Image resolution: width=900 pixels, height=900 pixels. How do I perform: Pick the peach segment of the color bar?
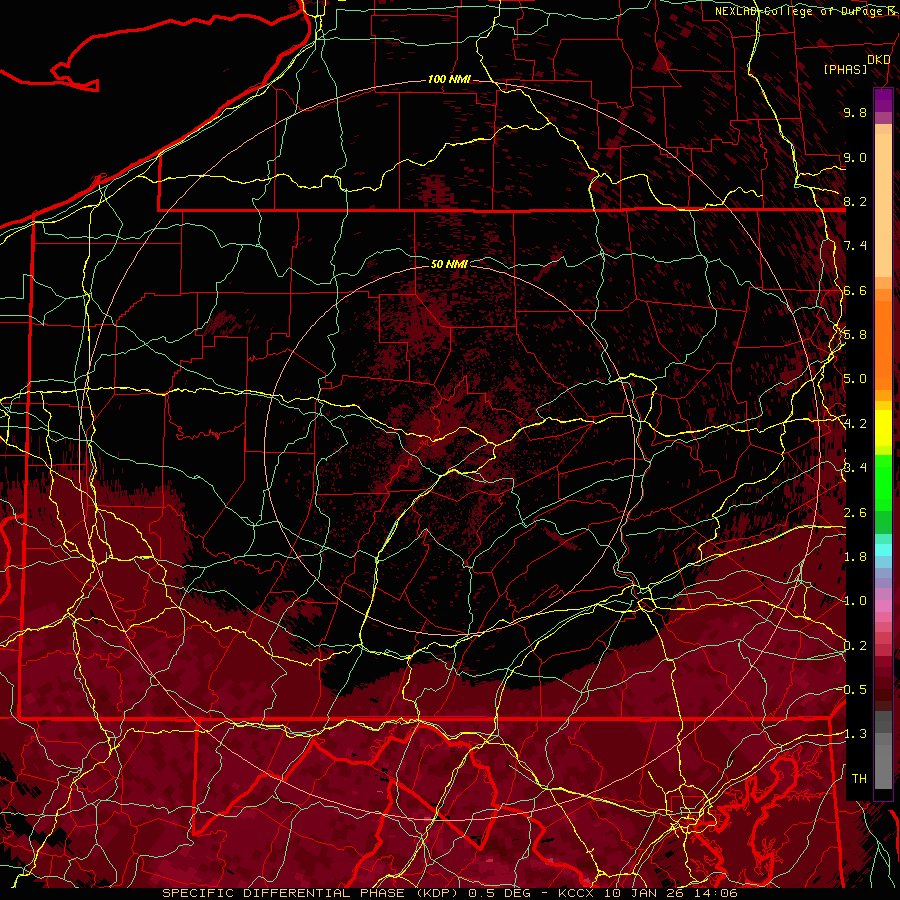(x=883, y=207)
